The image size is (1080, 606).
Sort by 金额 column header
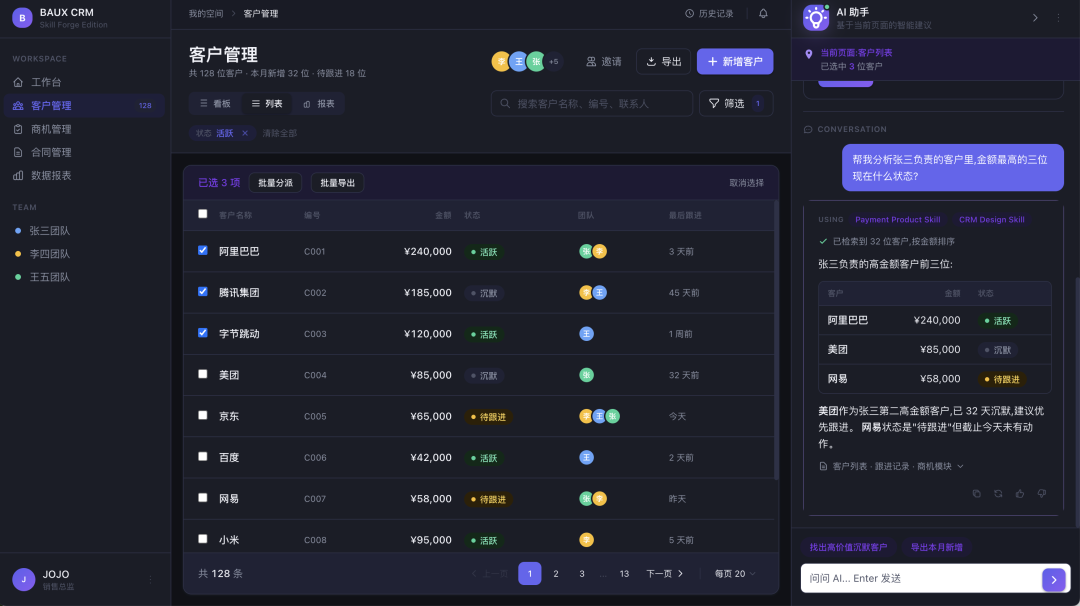pyautogui.click(x=443, y=216)
